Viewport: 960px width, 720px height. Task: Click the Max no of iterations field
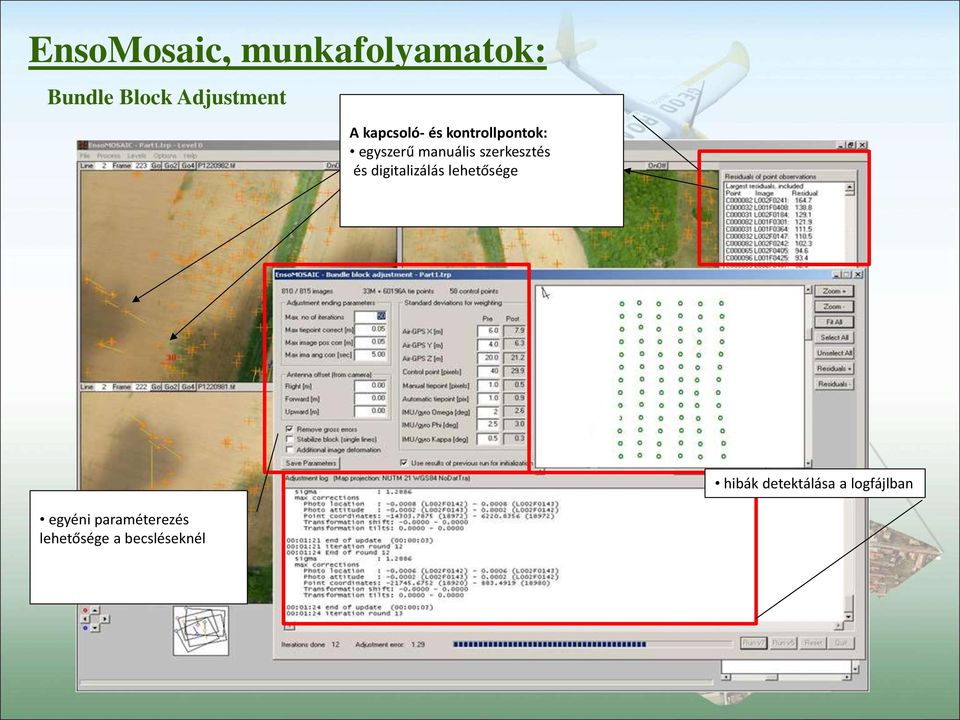pos(371,317)
